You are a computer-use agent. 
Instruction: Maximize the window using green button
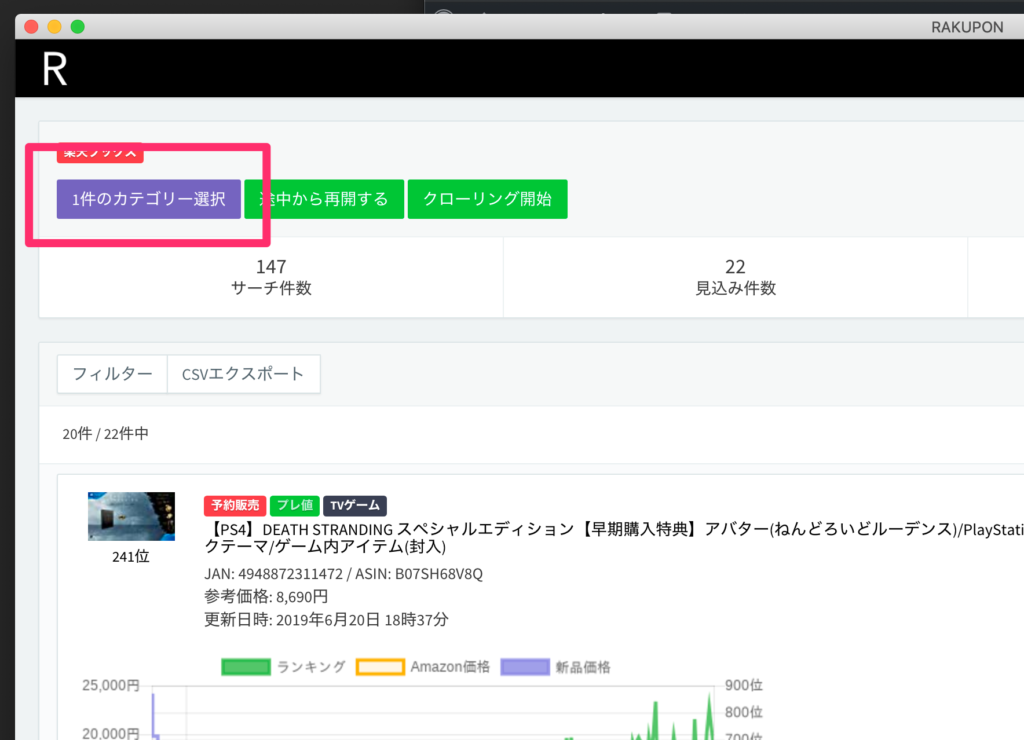coord(78,26)
